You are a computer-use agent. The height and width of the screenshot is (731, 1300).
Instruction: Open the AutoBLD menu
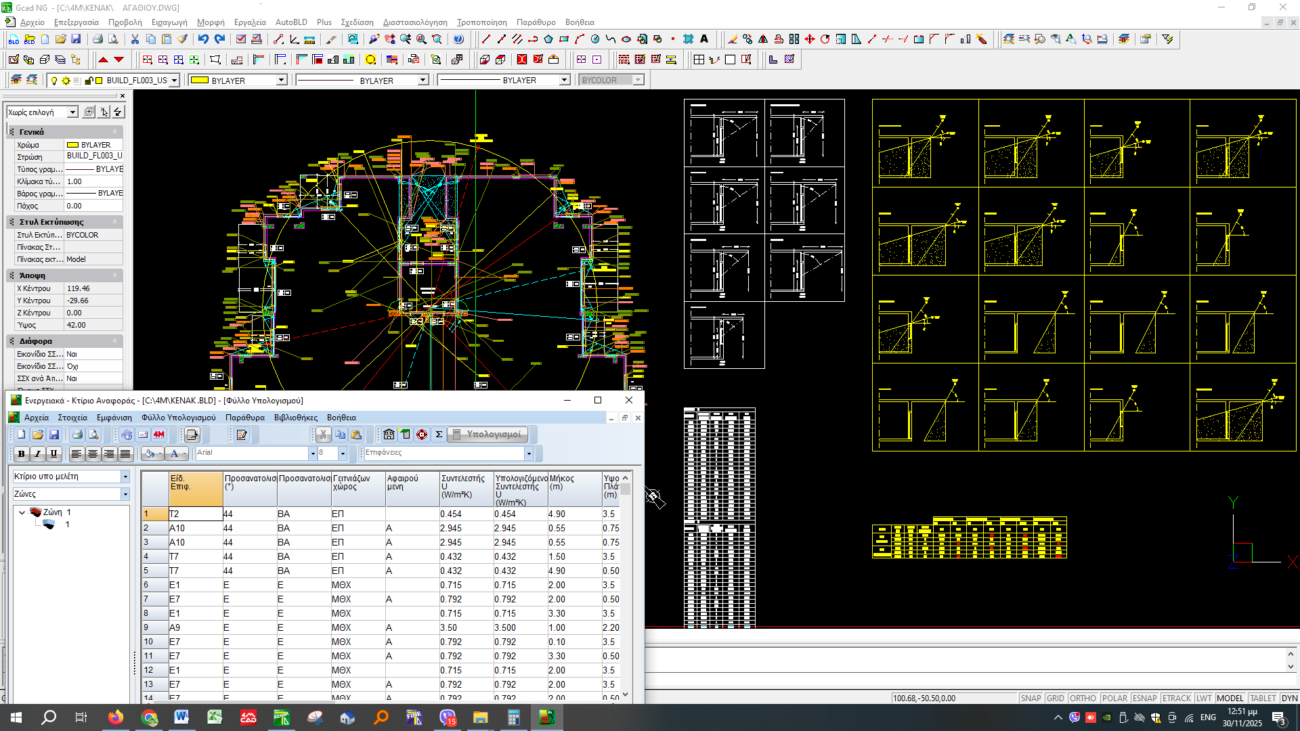pyautogui.click(x=291, y=22)
